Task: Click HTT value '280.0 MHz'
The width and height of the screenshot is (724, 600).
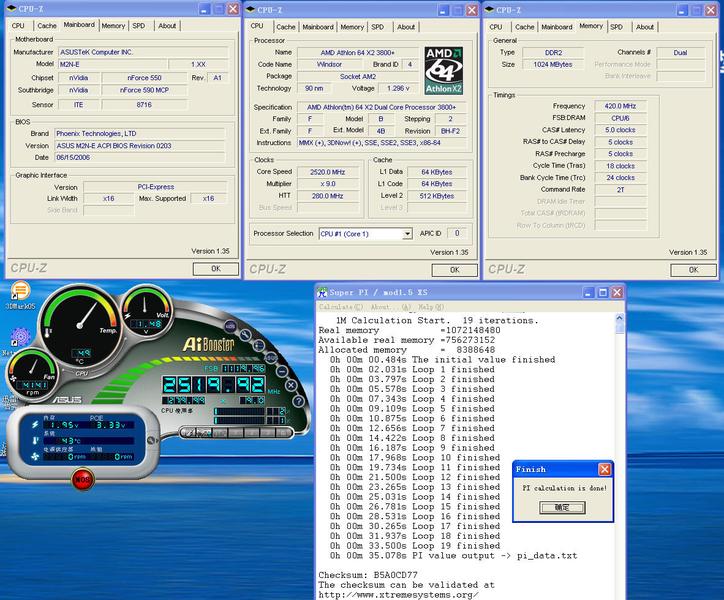Action: (x=327, y=196)
